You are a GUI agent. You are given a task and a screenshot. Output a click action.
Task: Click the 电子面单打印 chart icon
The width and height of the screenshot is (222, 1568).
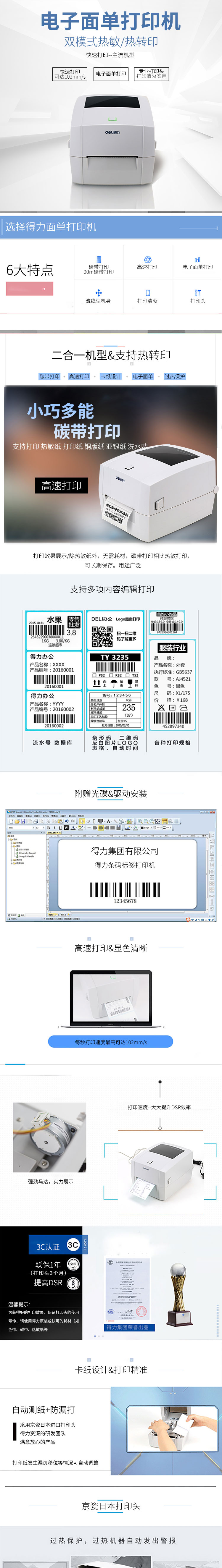(x=198, y=259)
